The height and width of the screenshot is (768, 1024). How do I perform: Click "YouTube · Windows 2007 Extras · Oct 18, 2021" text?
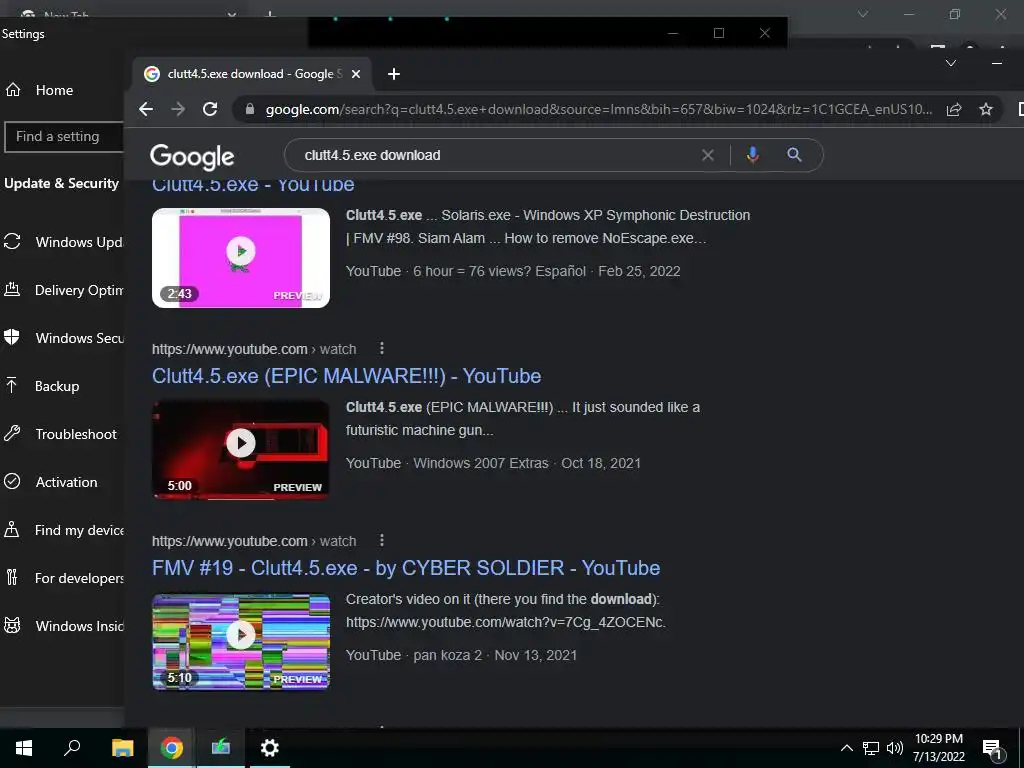point(493,463)
